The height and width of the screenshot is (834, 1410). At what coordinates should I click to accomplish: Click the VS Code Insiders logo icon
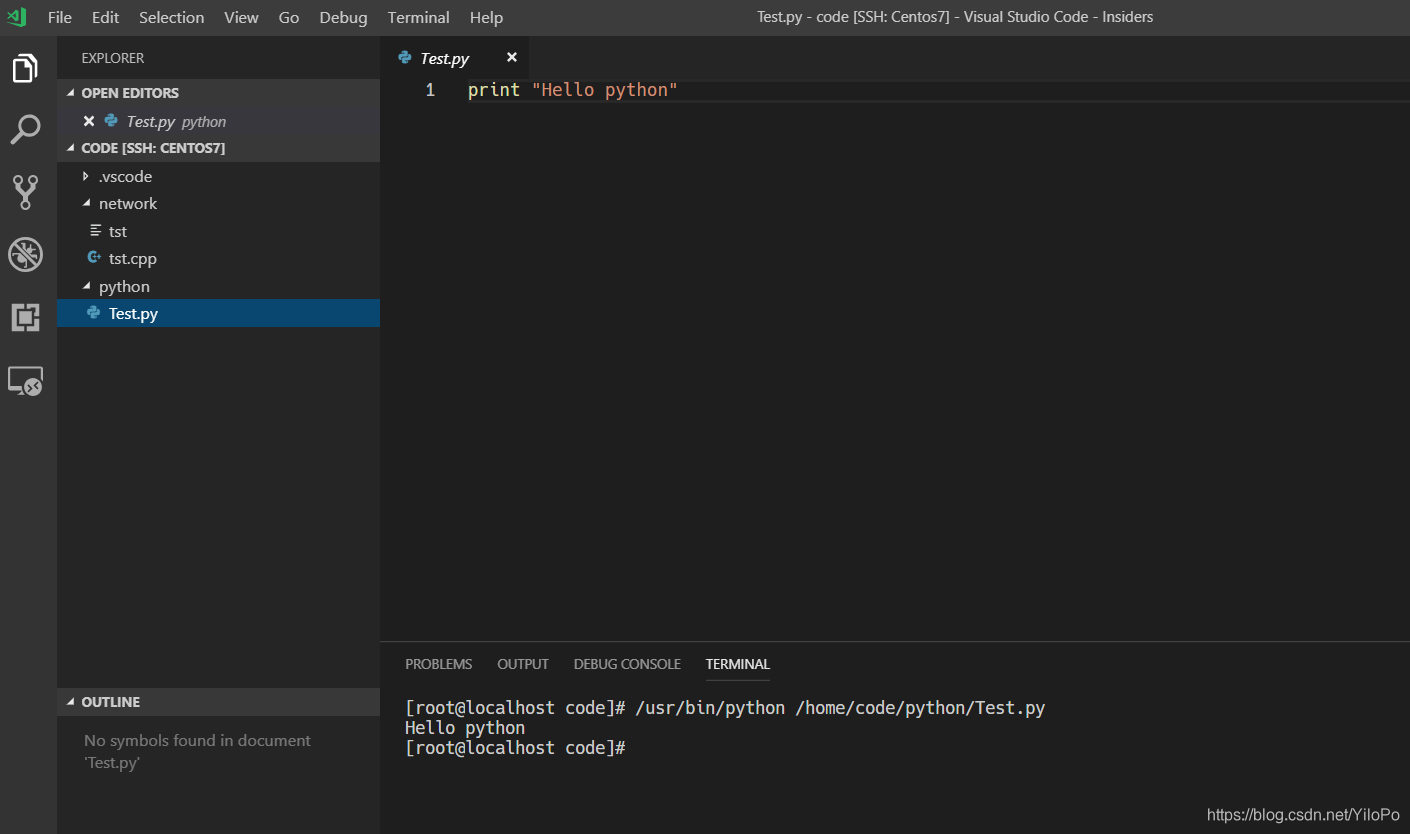16,17
